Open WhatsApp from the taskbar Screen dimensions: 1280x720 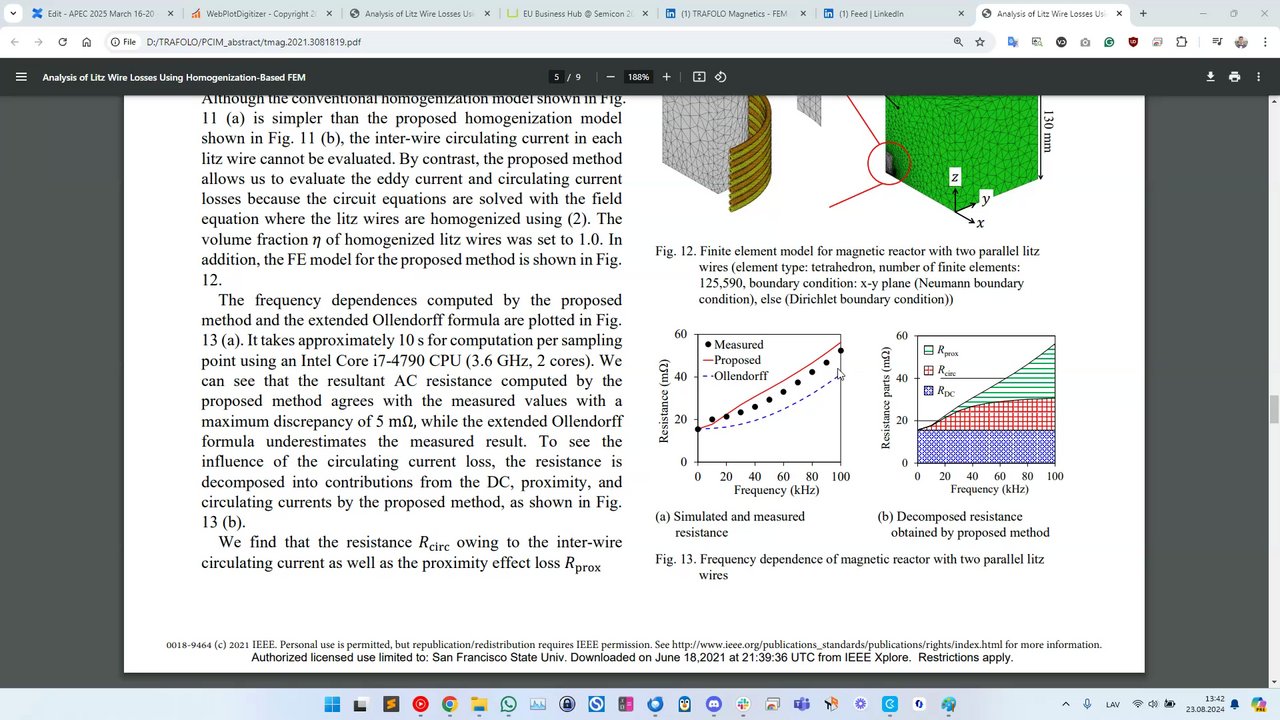point(508,704)
